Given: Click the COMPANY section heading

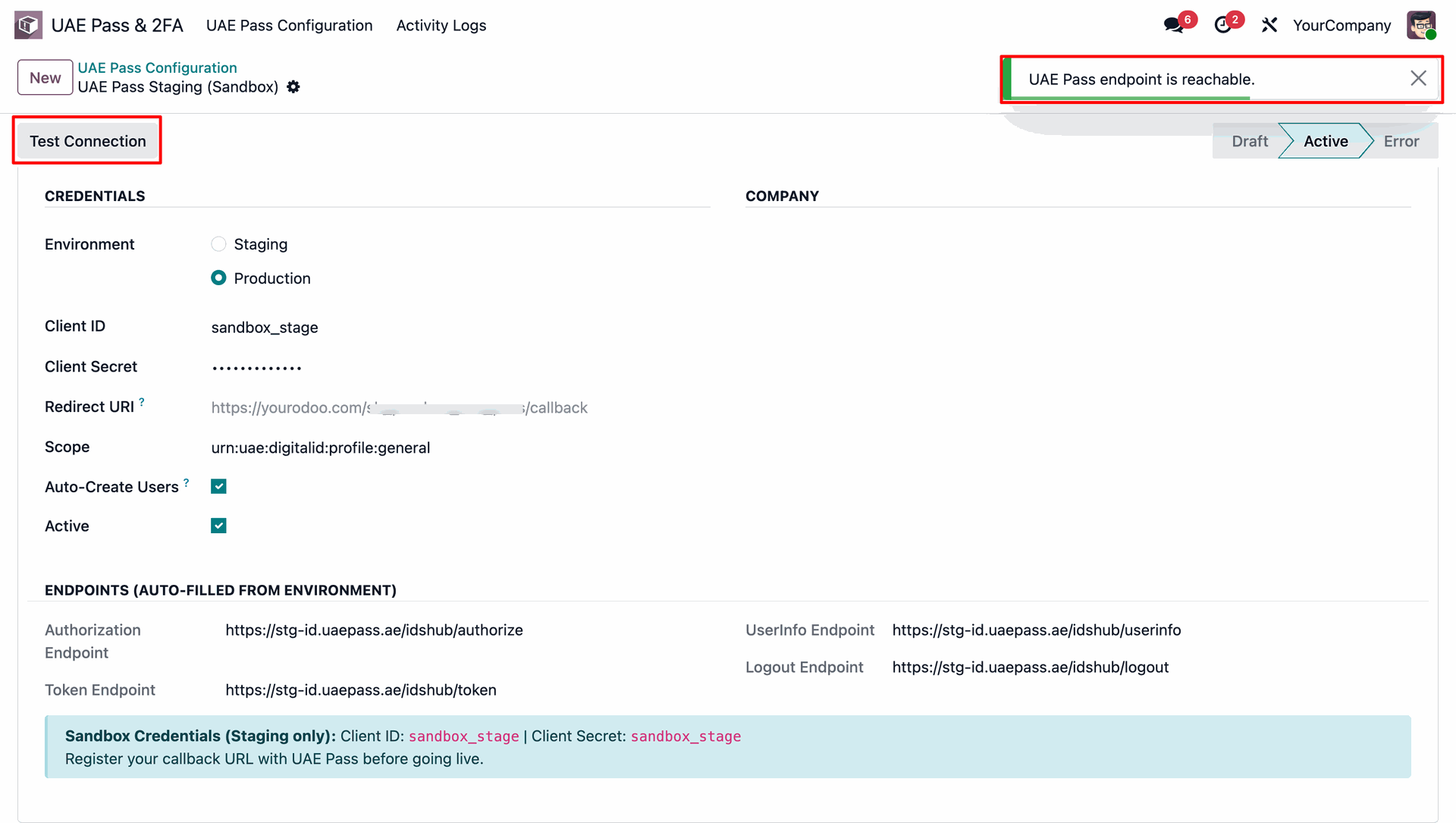Looking at the screenshot, I should point(782,196).
